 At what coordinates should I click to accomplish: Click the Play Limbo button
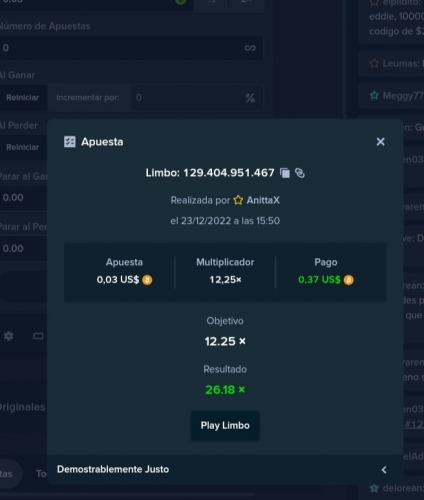(x=225, y=425)
